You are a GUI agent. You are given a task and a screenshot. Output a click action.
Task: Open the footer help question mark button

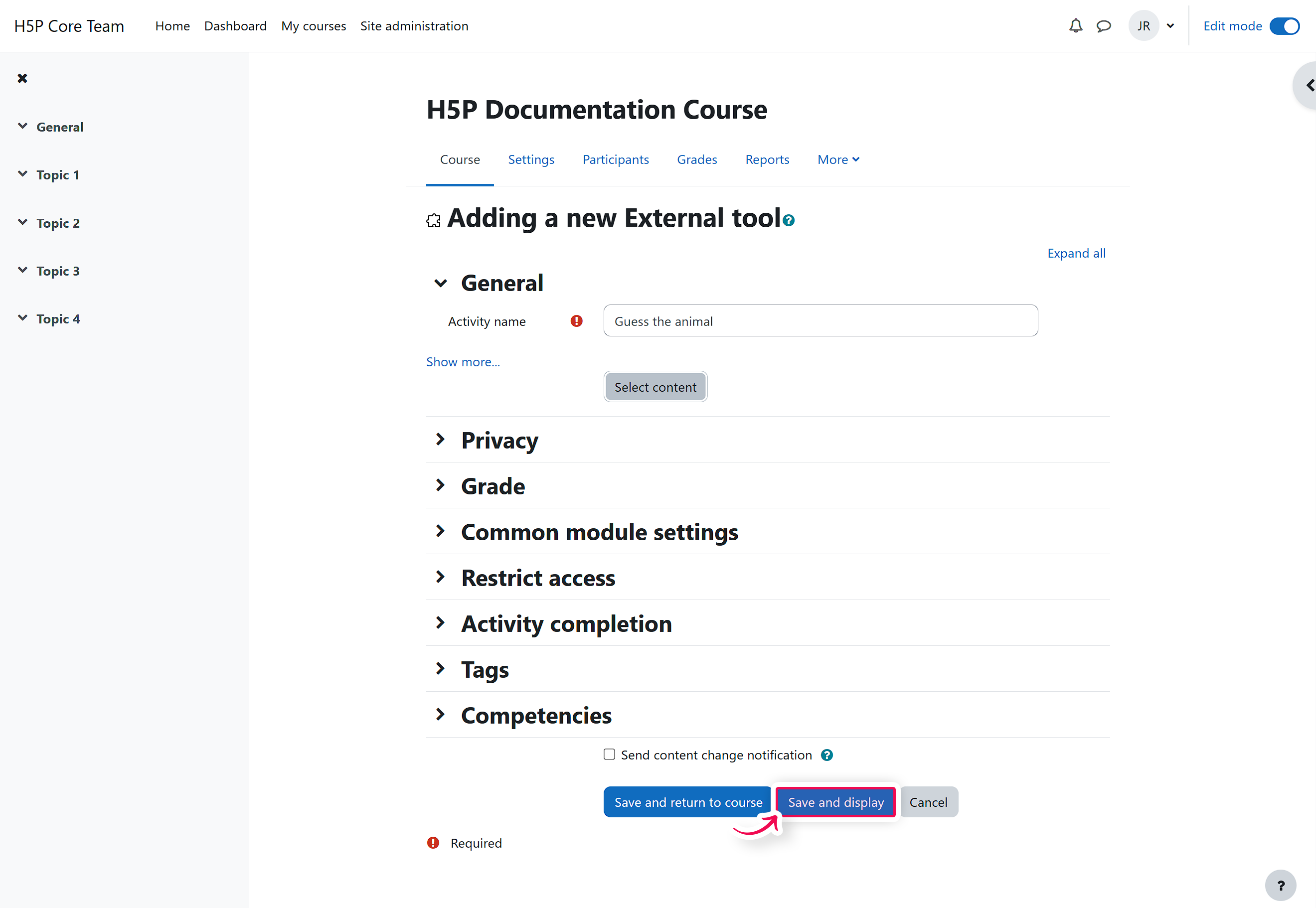coord(1280,885)
